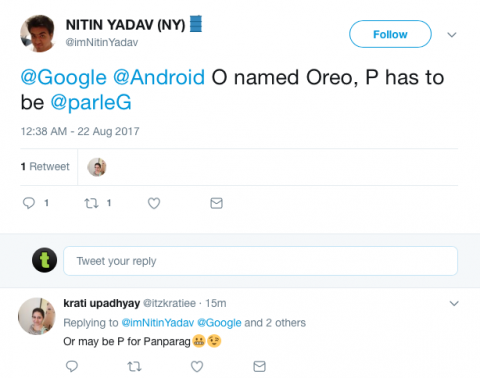Like krati upadhyay's reply with the heart
Screen dimensions: 480x378
tap(197, 366)
